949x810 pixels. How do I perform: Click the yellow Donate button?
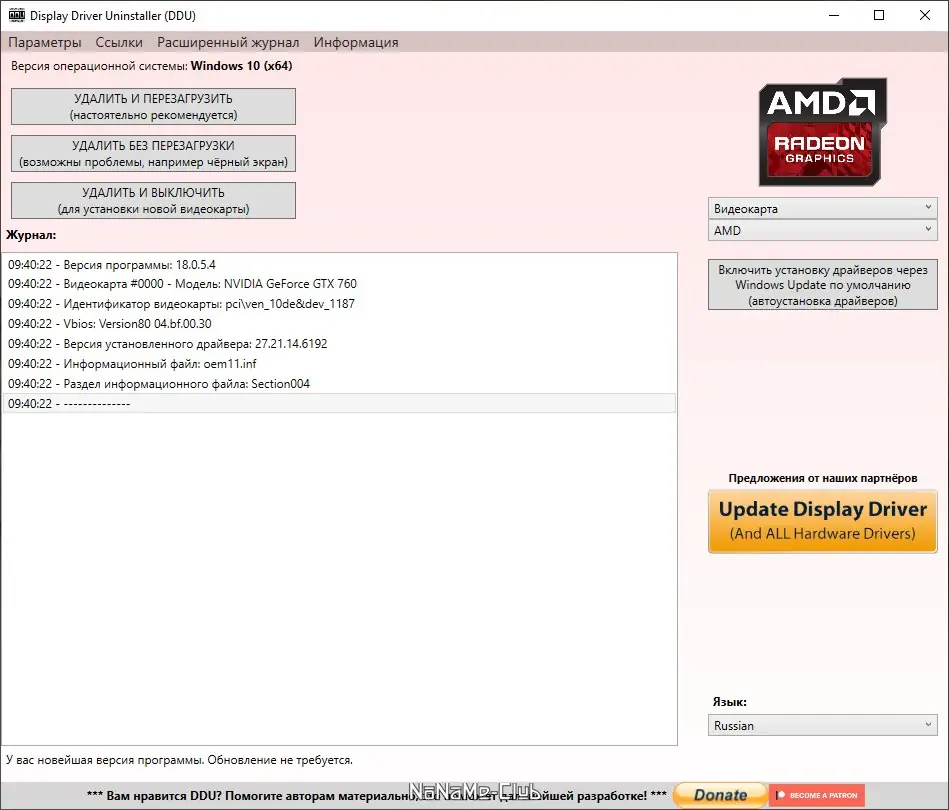[x=720, y=795]
